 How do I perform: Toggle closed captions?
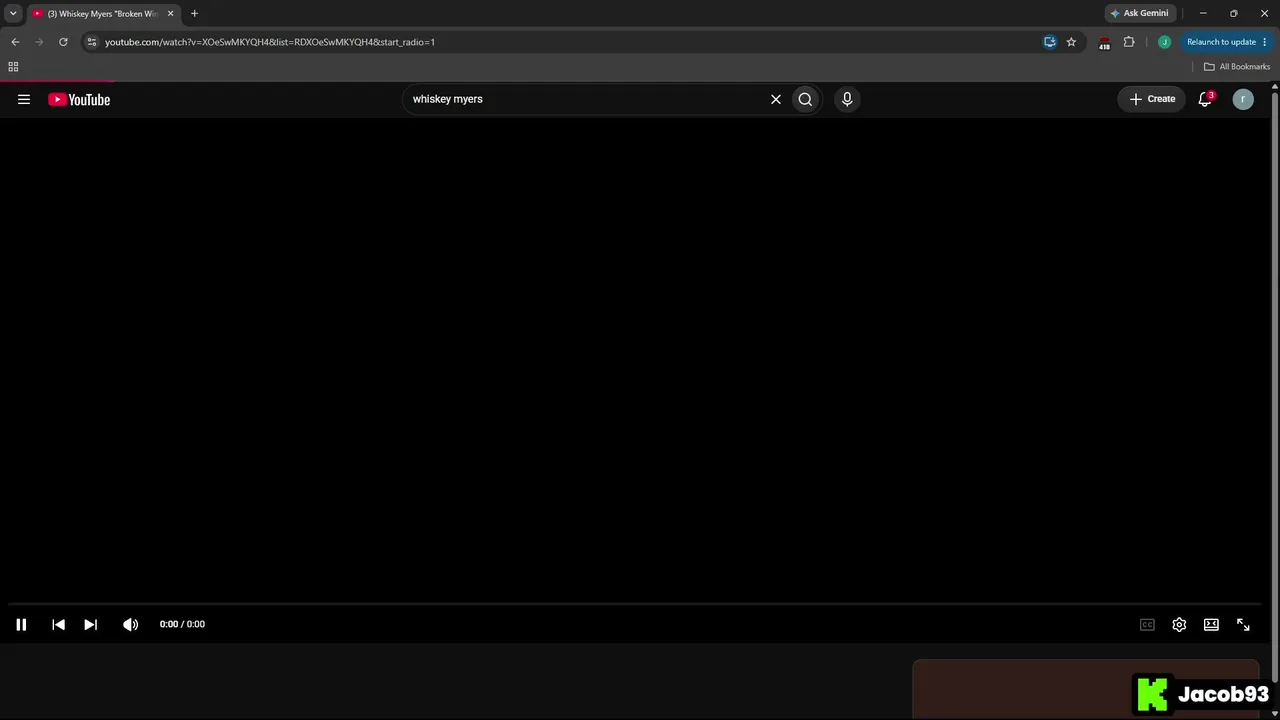[x=1147, y=624]
